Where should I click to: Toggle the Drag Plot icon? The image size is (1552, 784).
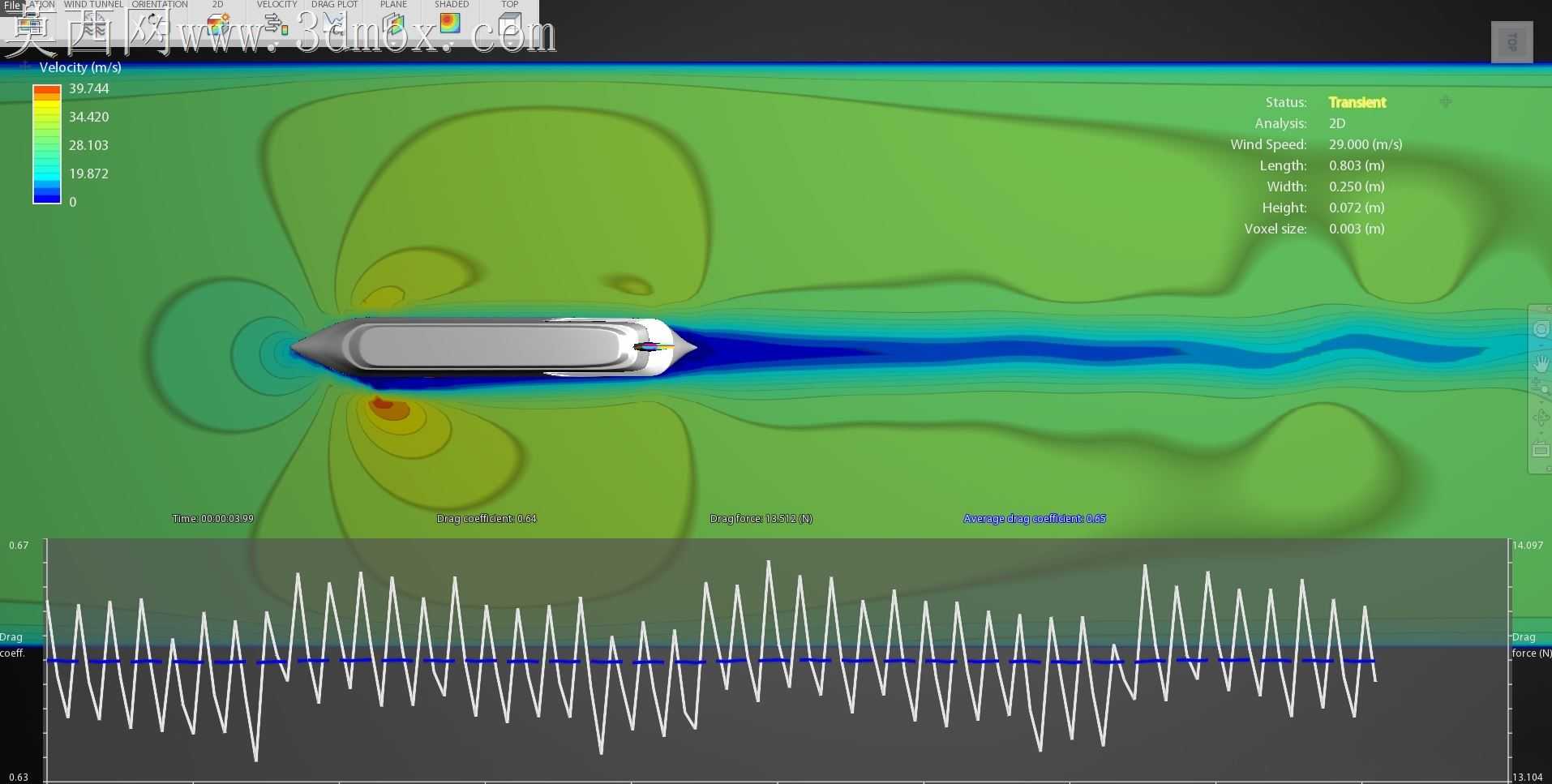pyautogui.click(x=334, y=25)
